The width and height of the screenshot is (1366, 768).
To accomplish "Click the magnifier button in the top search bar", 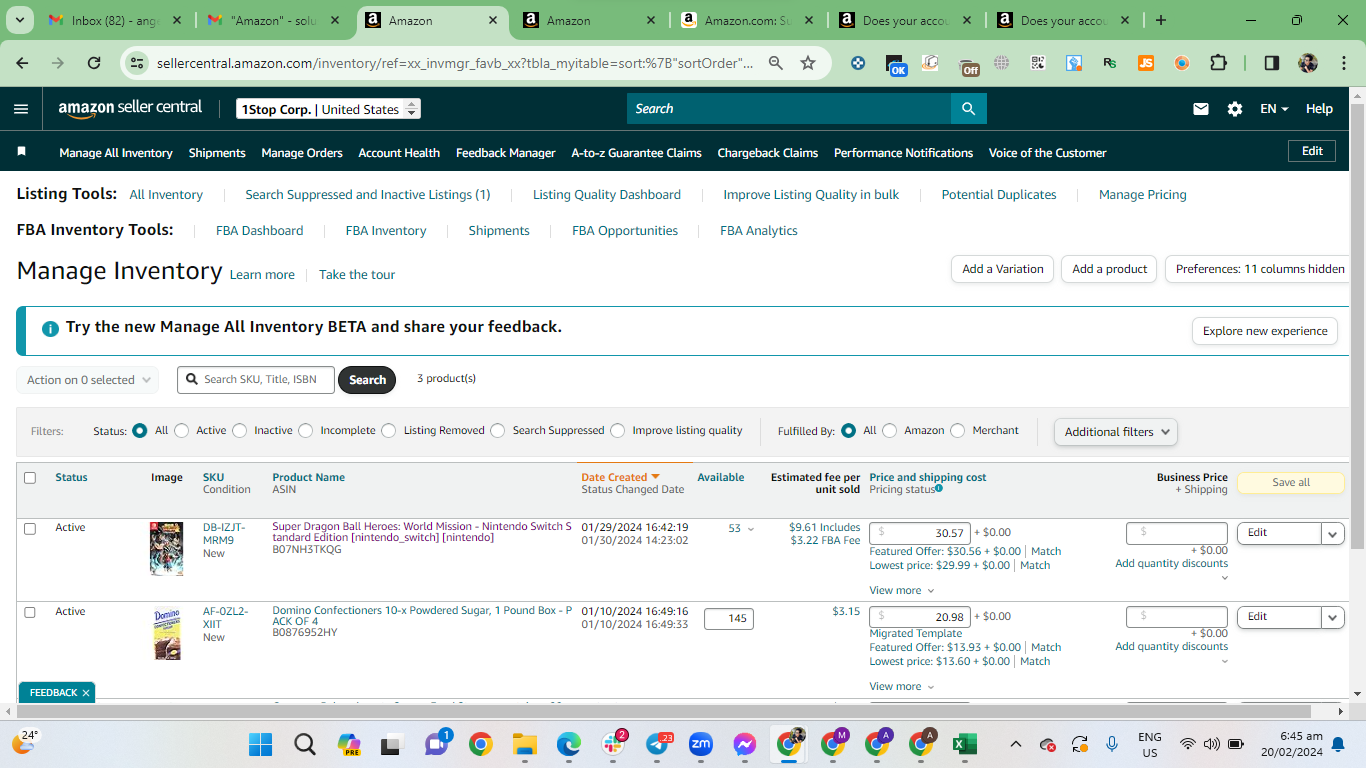I will [x=968, y=109].
